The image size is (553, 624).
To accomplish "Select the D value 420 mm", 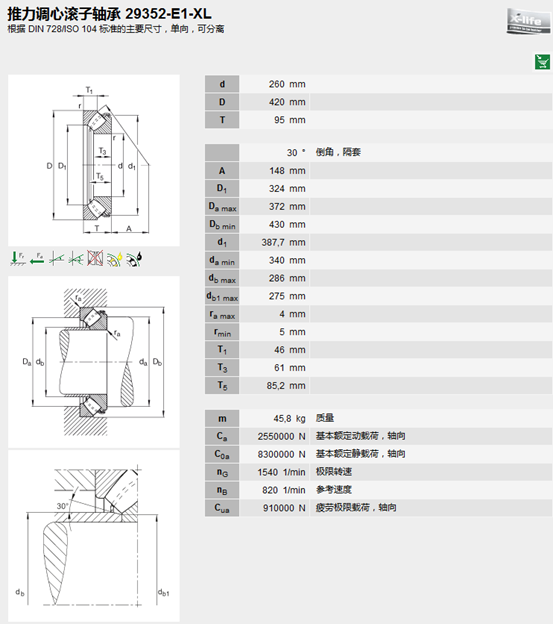I will 287,102.
